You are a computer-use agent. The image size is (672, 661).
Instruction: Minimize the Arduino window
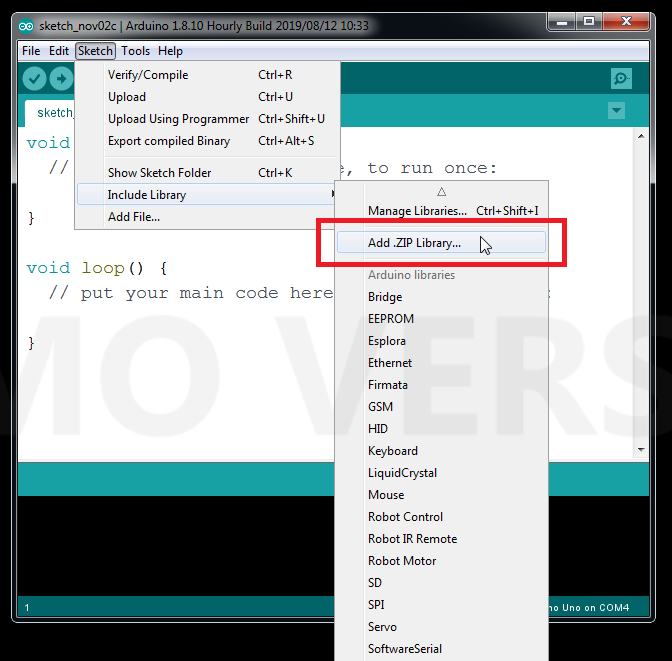tap(562, 22)
